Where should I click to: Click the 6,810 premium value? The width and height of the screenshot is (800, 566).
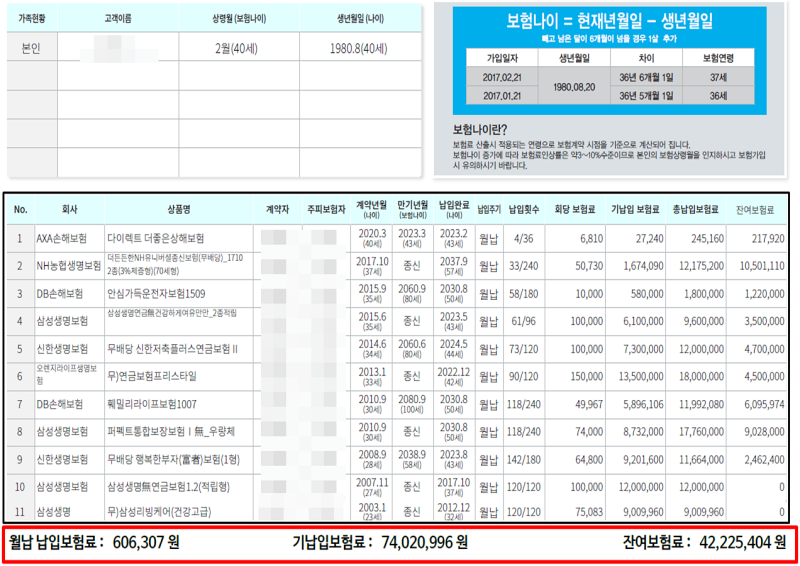coord(591,238)
